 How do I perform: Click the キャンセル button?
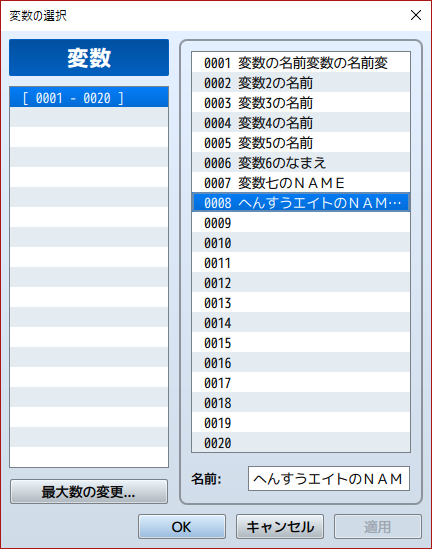tap(280, 526)
